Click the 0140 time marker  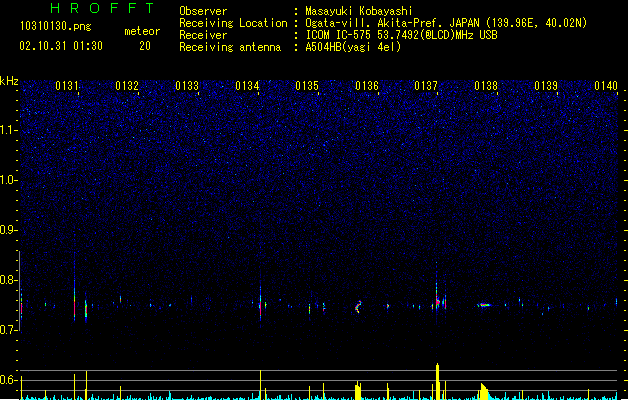(606, 86)
